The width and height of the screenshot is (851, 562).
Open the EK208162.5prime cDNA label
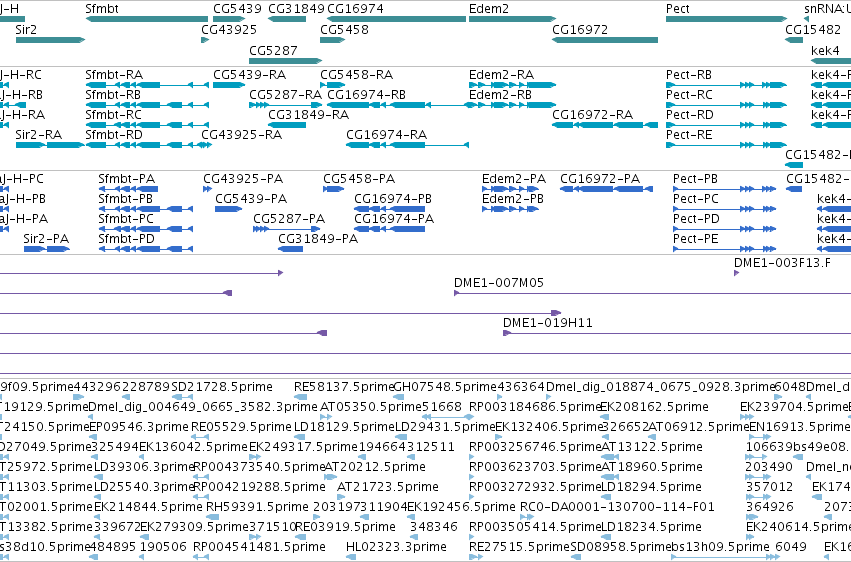(654, 407)
